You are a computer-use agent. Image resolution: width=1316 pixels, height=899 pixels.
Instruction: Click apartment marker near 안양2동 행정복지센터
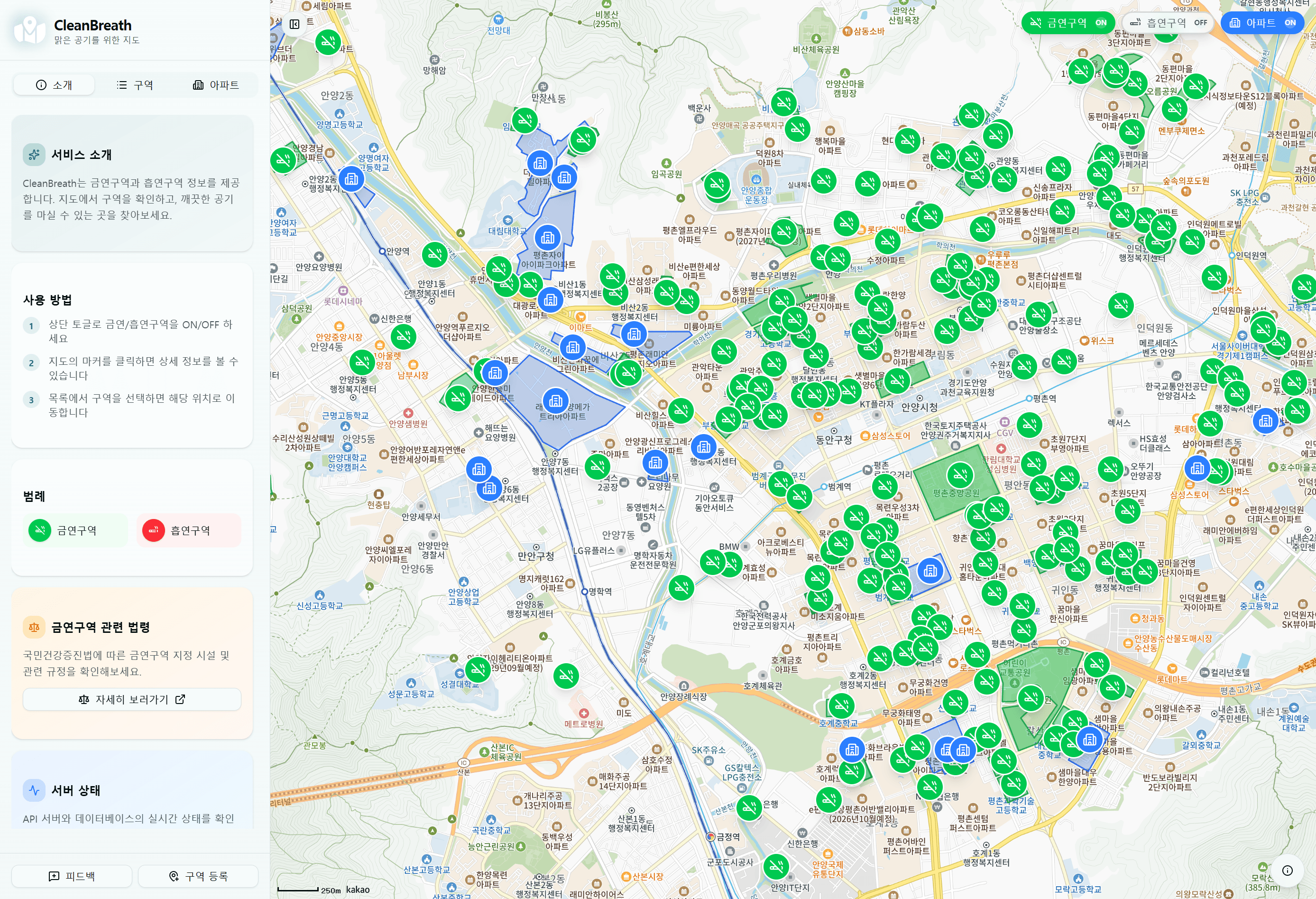tap(352, 179)
